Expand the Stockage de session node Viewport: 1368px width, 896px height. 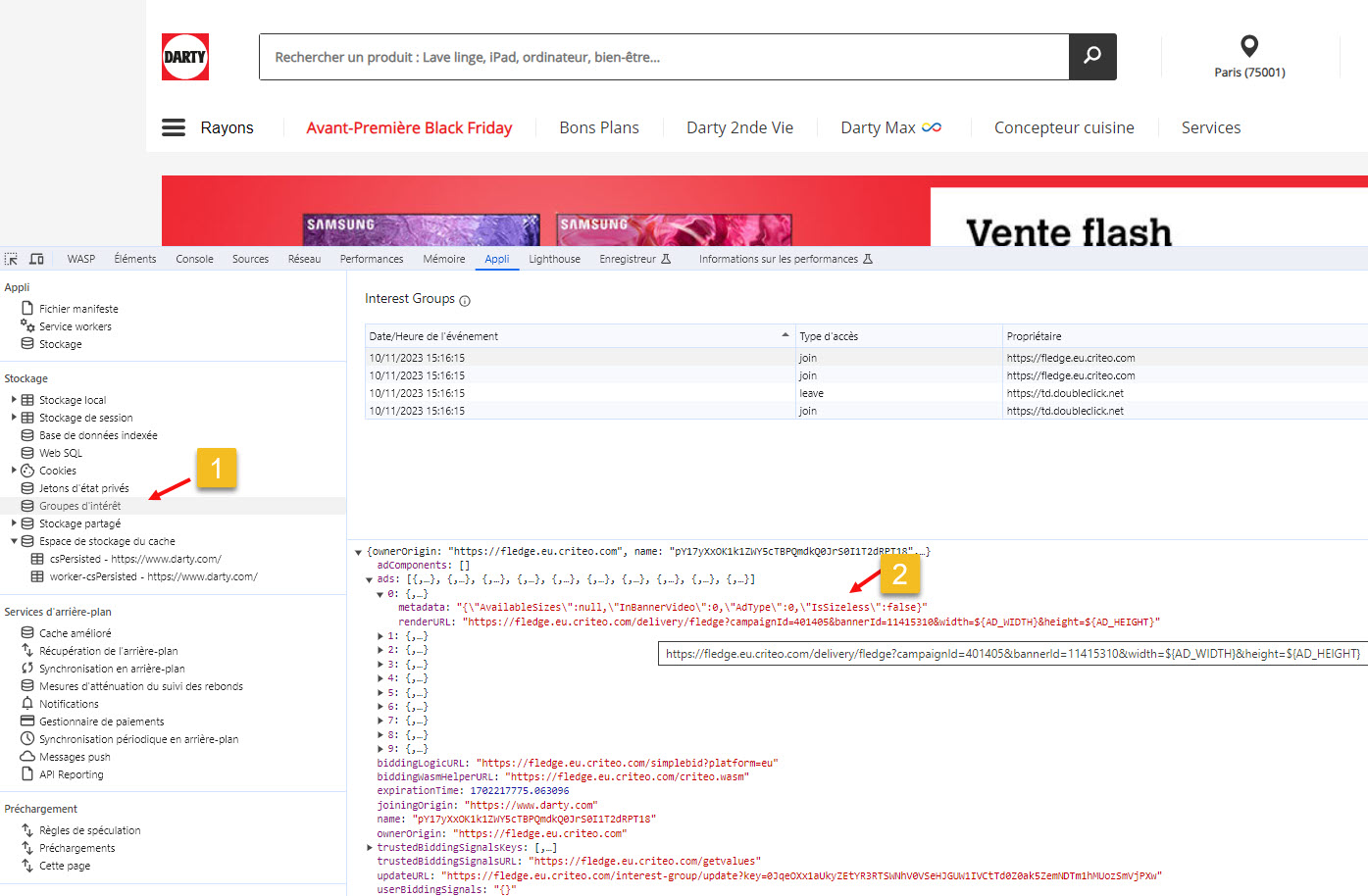(14, 418)
